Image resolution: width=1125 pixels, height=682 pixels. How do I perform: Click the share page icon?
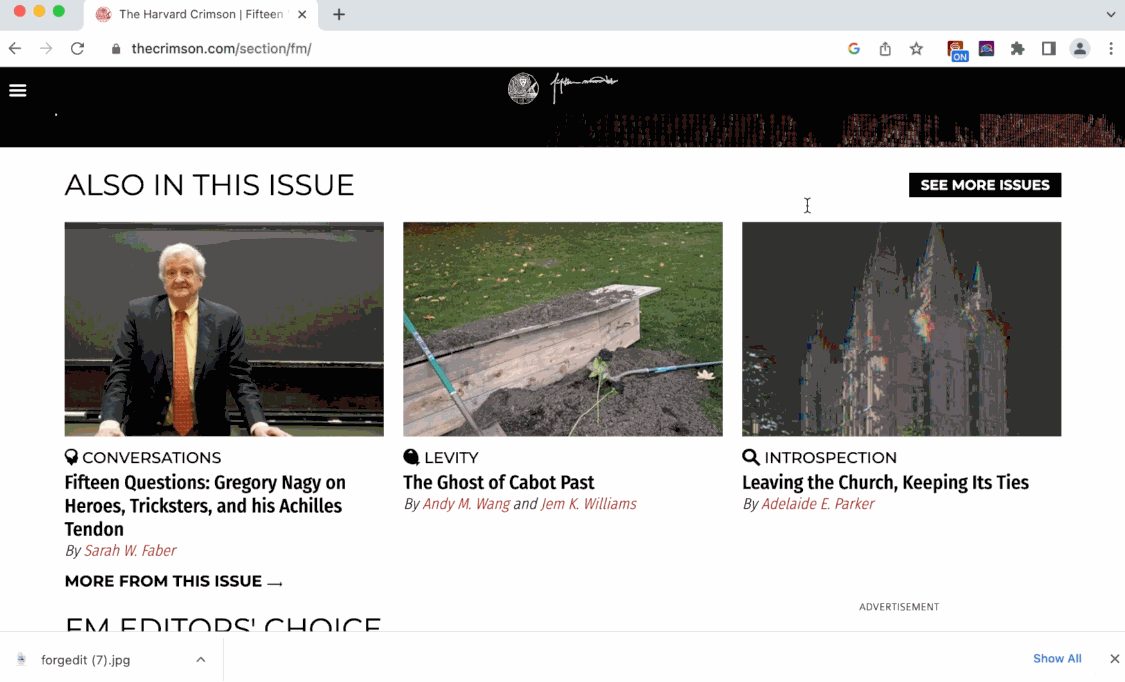885,49
